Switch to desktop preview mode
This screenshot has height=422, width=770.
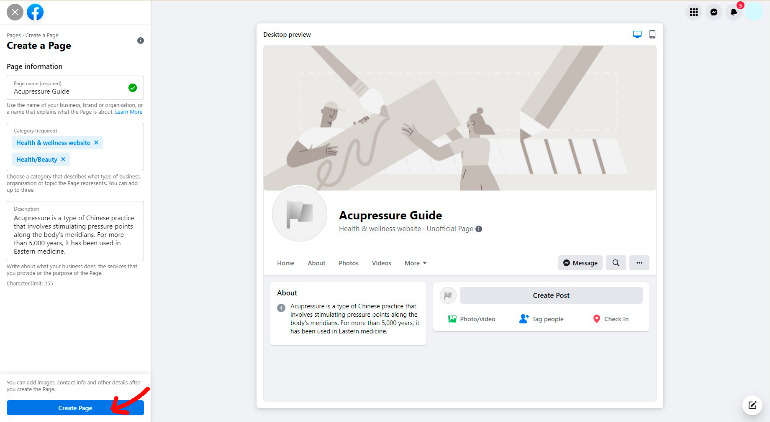pos(637,34)
